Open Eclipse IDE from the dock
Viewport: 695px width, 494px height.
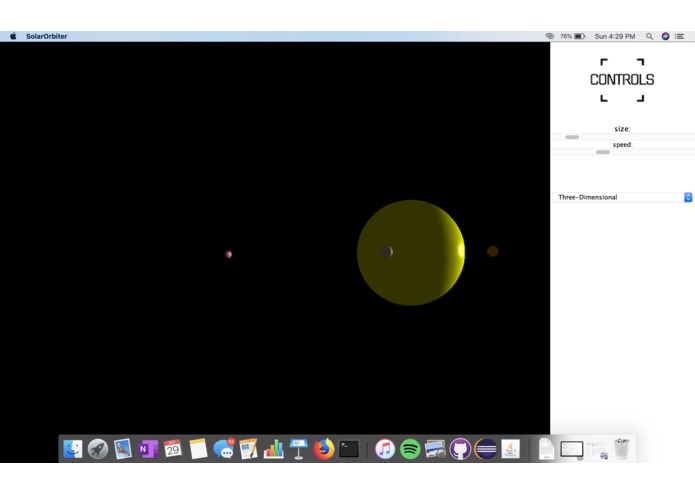coord(486,449)
